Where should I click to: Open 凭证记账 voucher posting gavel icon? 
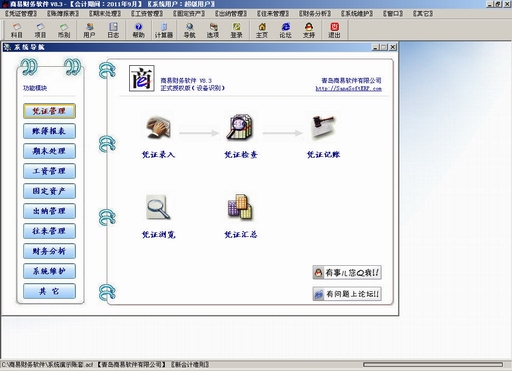pyautogui.click(x=323, y=127)
